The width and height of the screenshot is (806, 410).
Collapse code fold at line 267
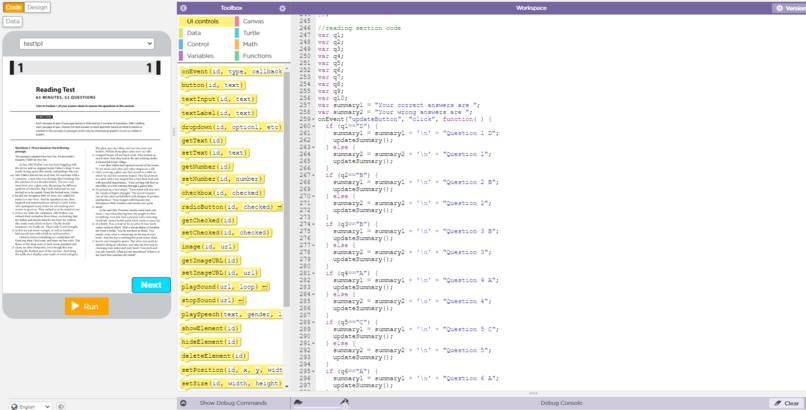314,175
